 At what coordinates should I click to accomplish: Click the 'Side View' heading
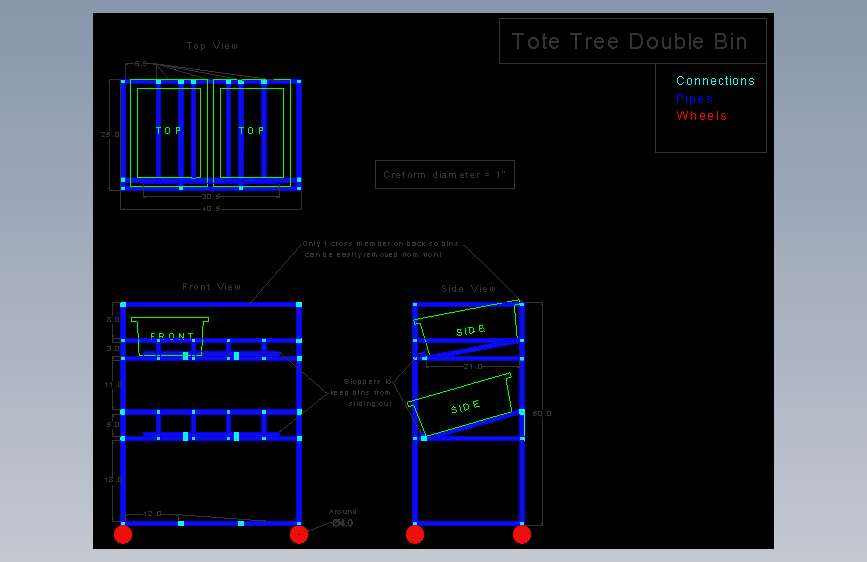(468, 289)
